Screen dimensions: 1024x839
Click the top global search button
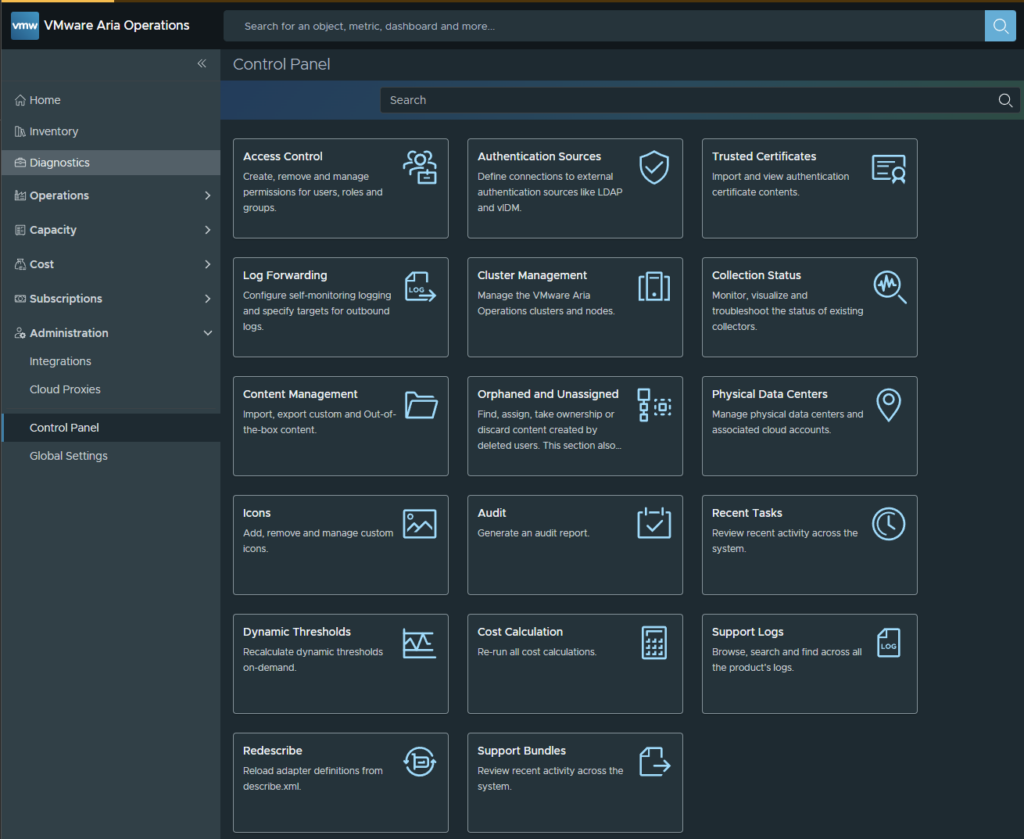point(1000,26)
